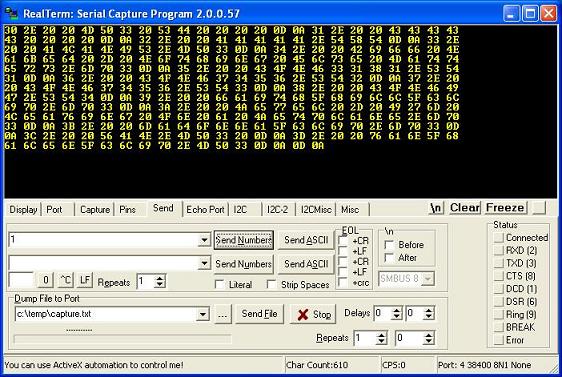This screenshot has width=562, height=377.
Task: Enable the lower +CR checkbox above +crc
Action: [x=343, y=262]
